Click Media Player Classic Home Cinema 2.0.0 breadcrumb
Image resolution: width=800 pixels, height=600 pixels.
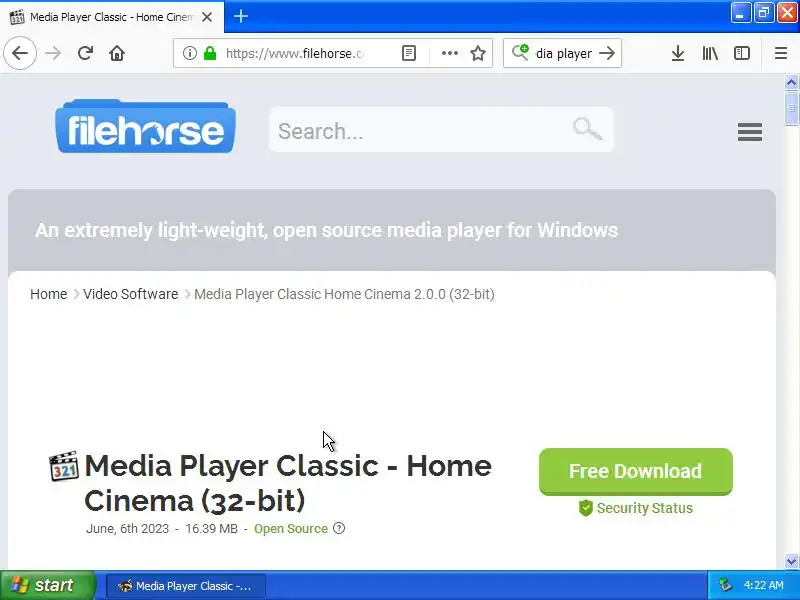[x=344, y=294]
